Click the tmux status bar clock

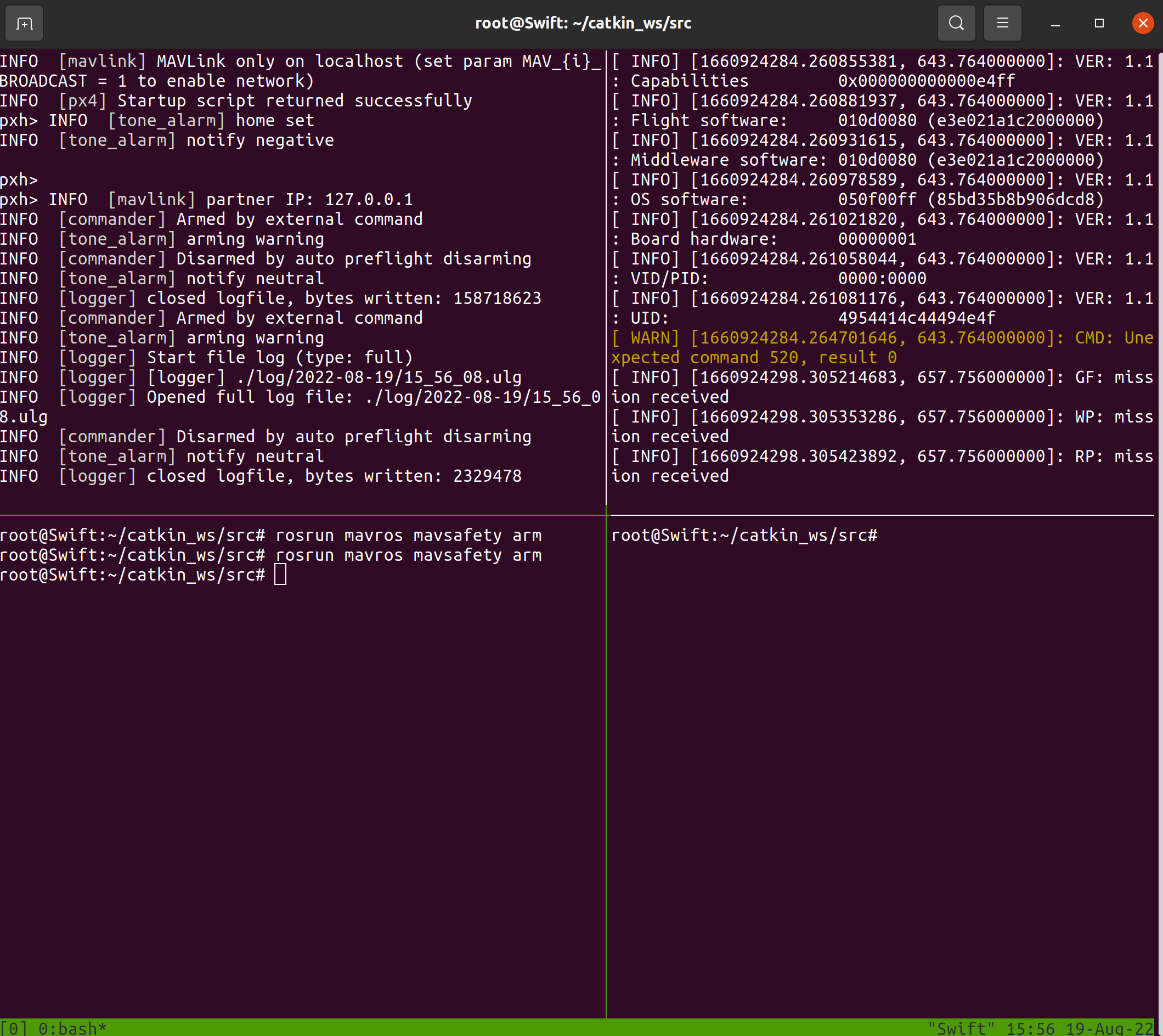point(1030,1028)
